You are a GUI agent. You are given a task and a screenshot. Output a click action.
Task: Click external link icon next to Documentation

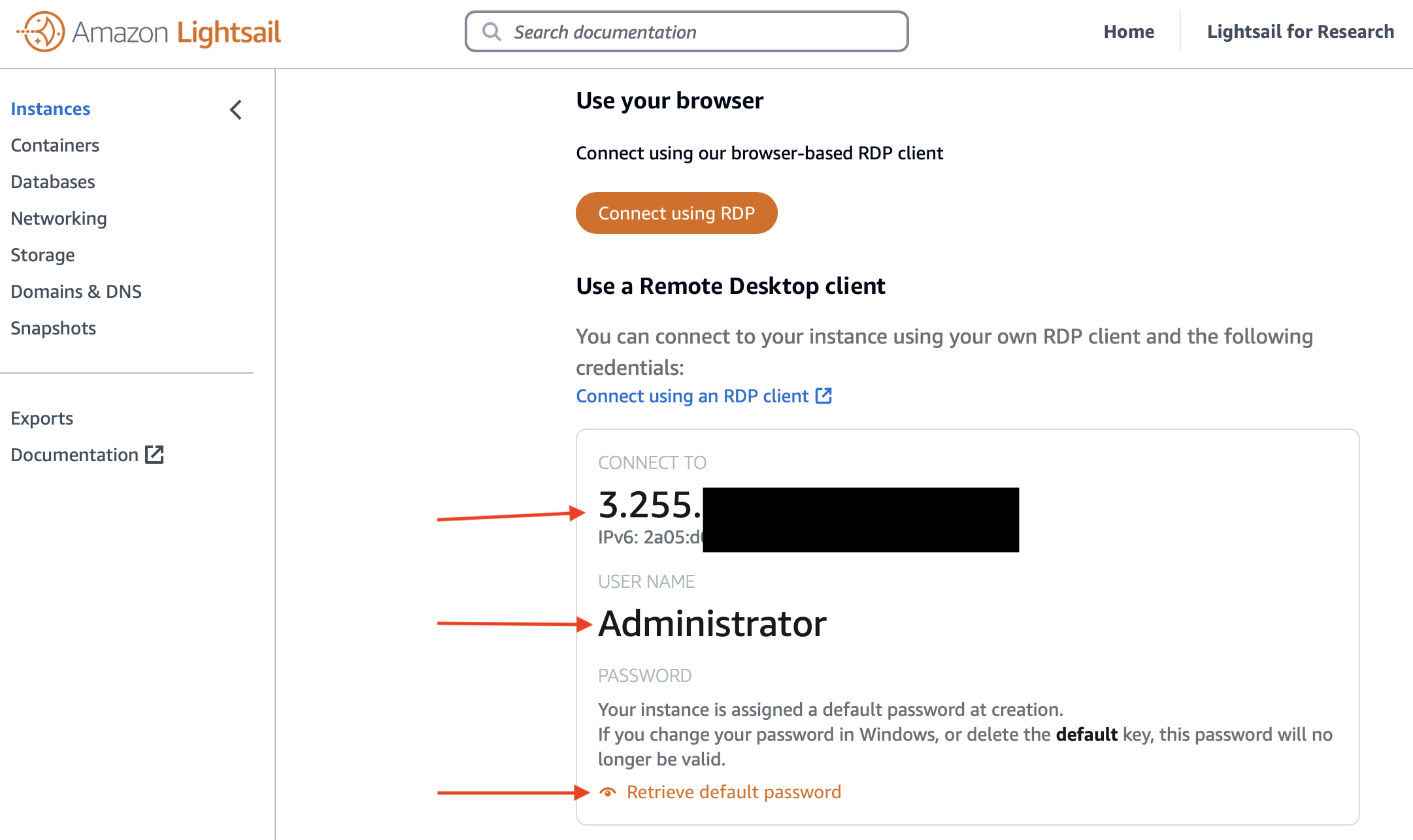click(x=154, y=455)
